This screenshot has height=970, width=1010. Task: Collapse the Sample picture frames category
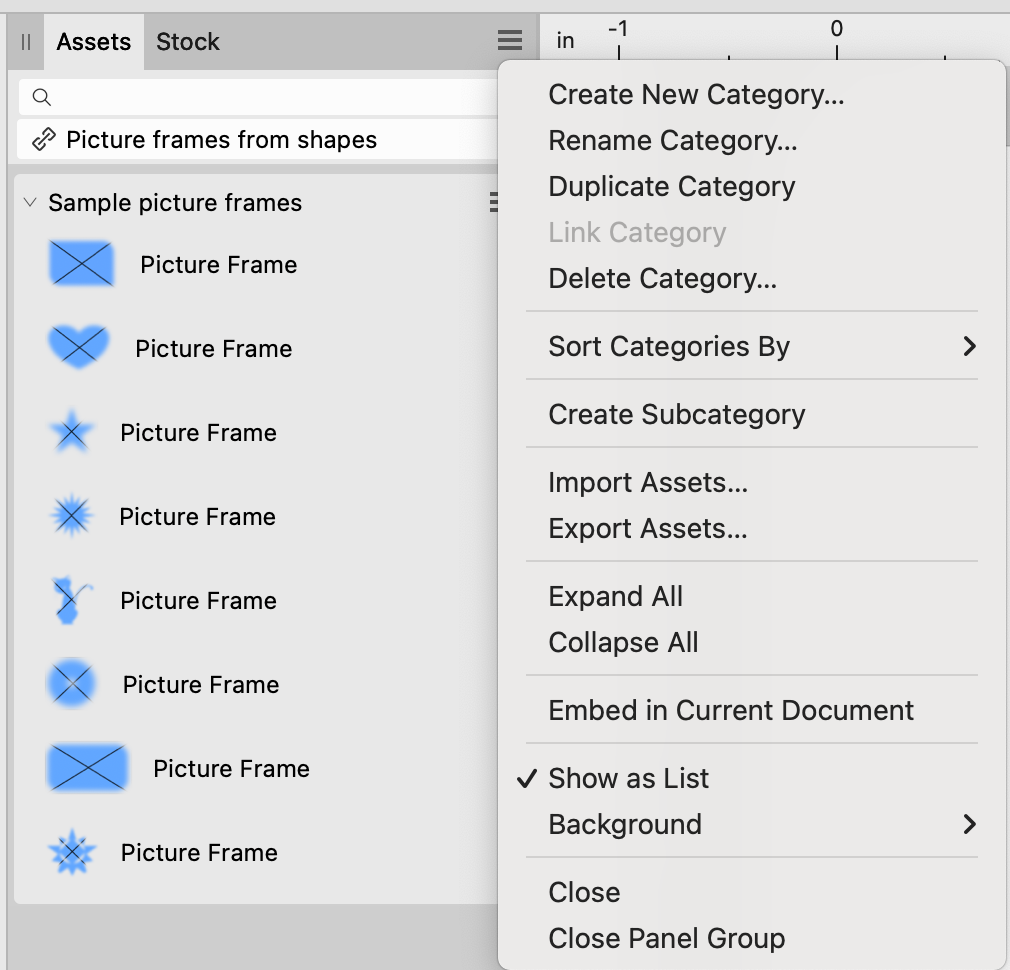pos(28,202)
